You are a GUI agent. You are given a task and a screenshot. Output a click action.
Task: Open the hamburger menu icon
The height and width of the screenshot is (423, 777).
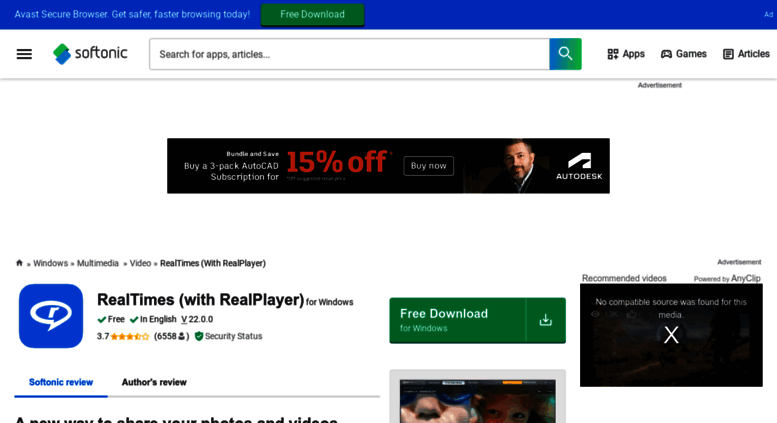pyautogui.click(x=24, y=54)
